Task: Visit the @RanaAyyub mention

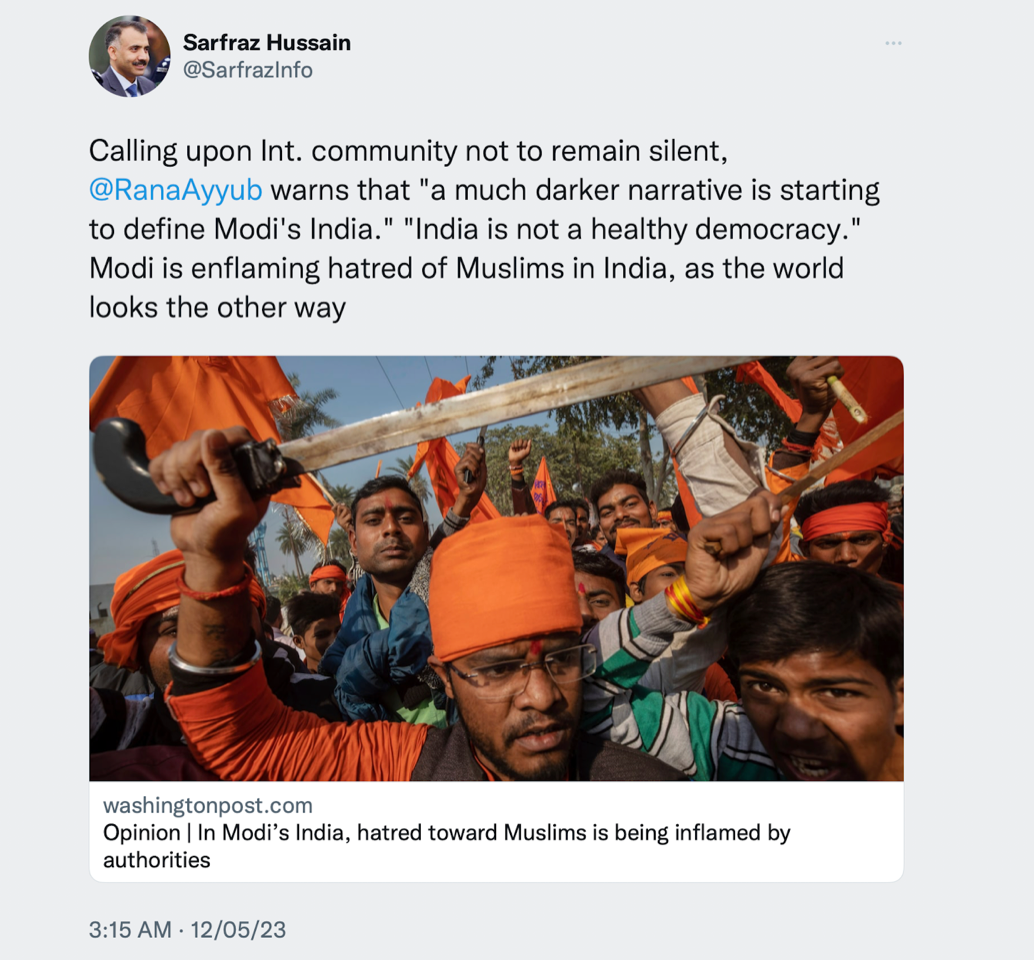Action: [x=175, y=191]
